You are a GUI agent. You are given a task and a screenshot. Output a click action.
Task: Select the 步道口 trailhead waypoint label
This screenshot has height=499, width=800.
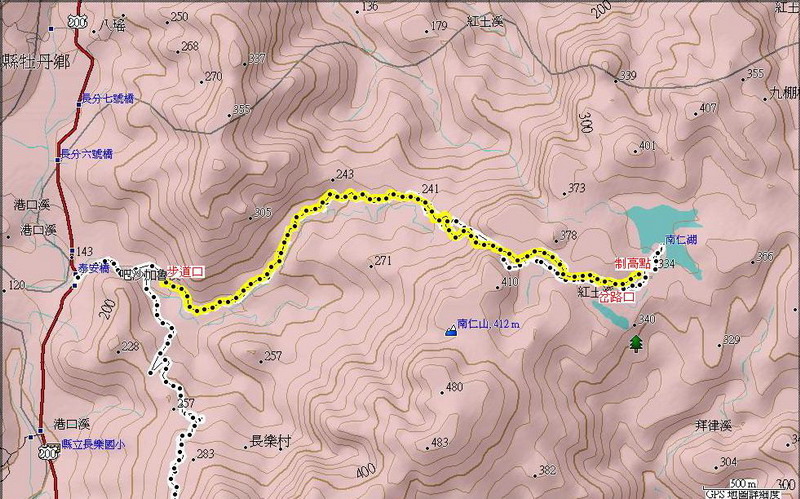click(x=186, y=271)
